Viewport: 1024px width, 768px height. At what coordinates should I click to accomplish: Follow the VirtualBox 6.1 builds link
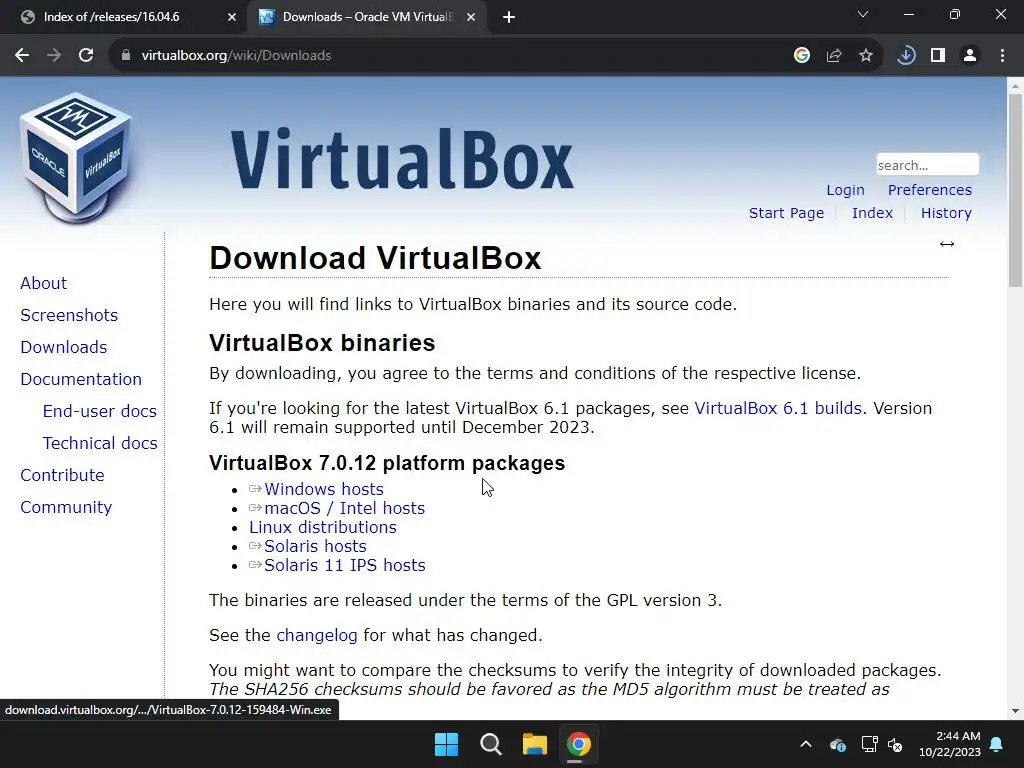pos(778,408)
